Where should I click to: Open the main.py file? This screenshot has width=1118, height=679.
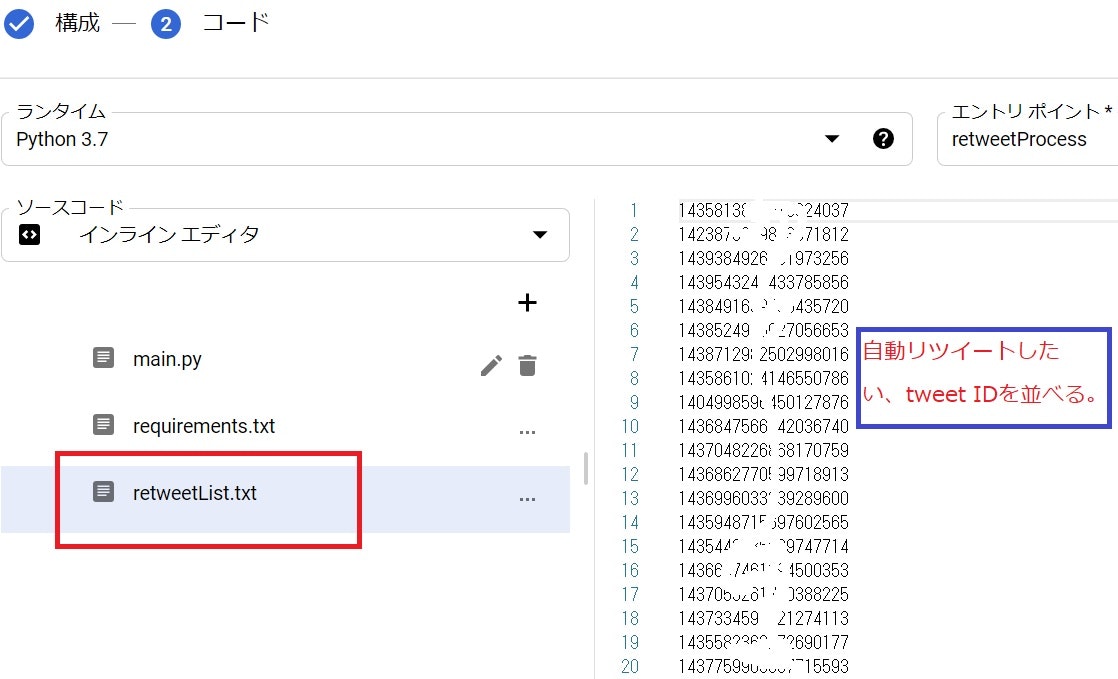click(x=167, y=359)
